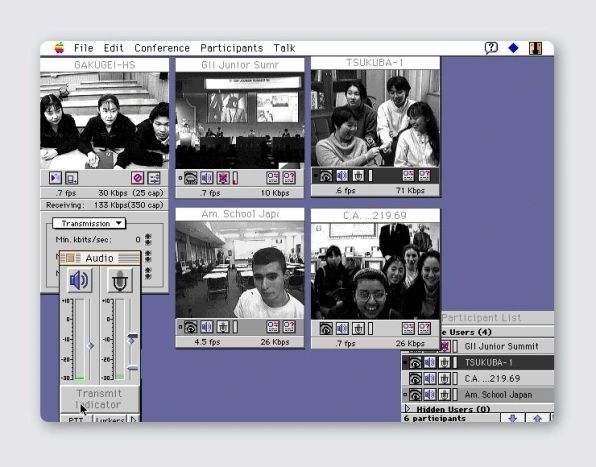The image size is (596, 467).
Task: Click the Min. kbits/sec stepper arrows
Action: (x=148, y=239)
